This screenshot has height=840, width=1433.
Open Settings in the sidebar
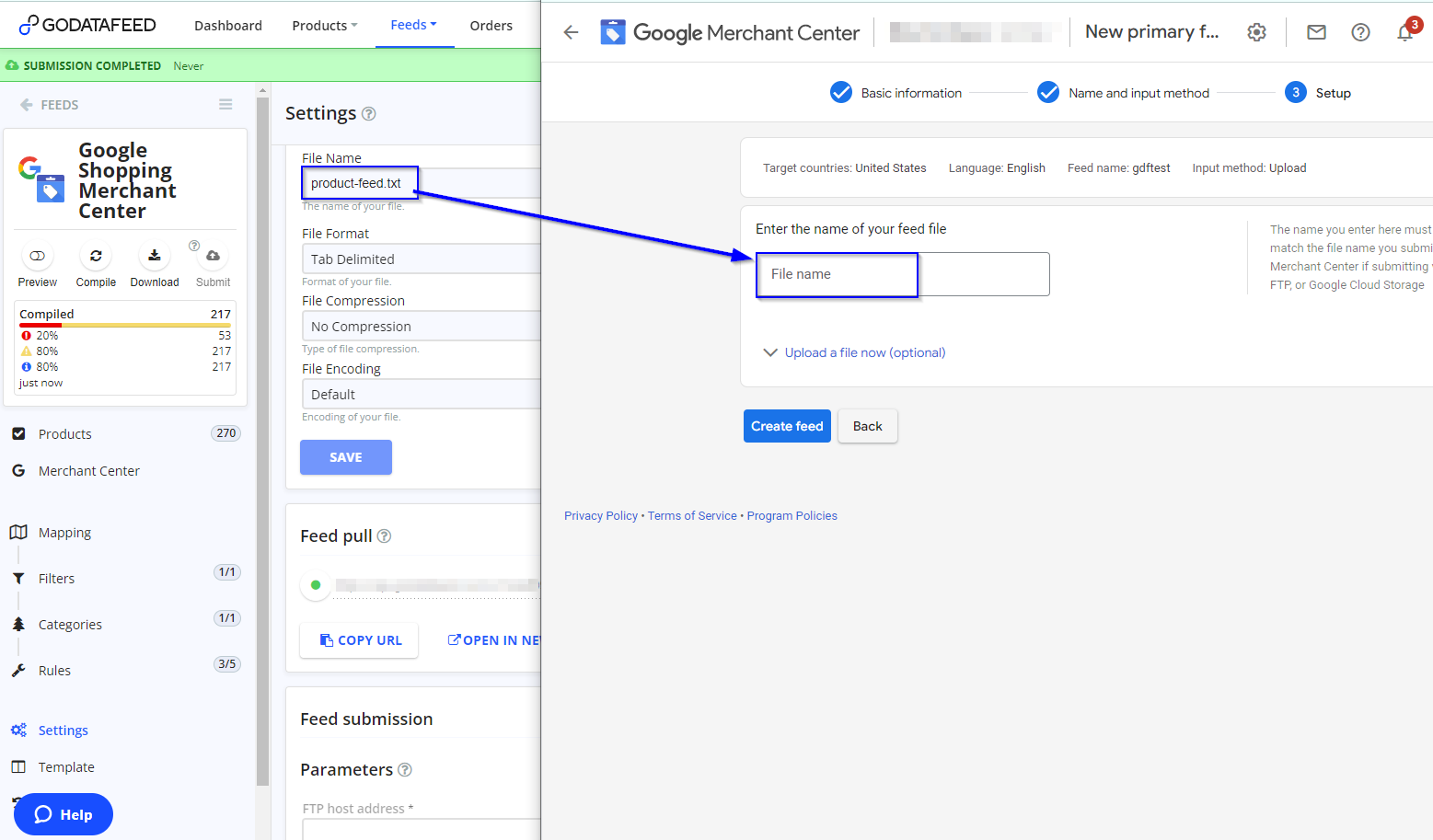pos(64,731)
